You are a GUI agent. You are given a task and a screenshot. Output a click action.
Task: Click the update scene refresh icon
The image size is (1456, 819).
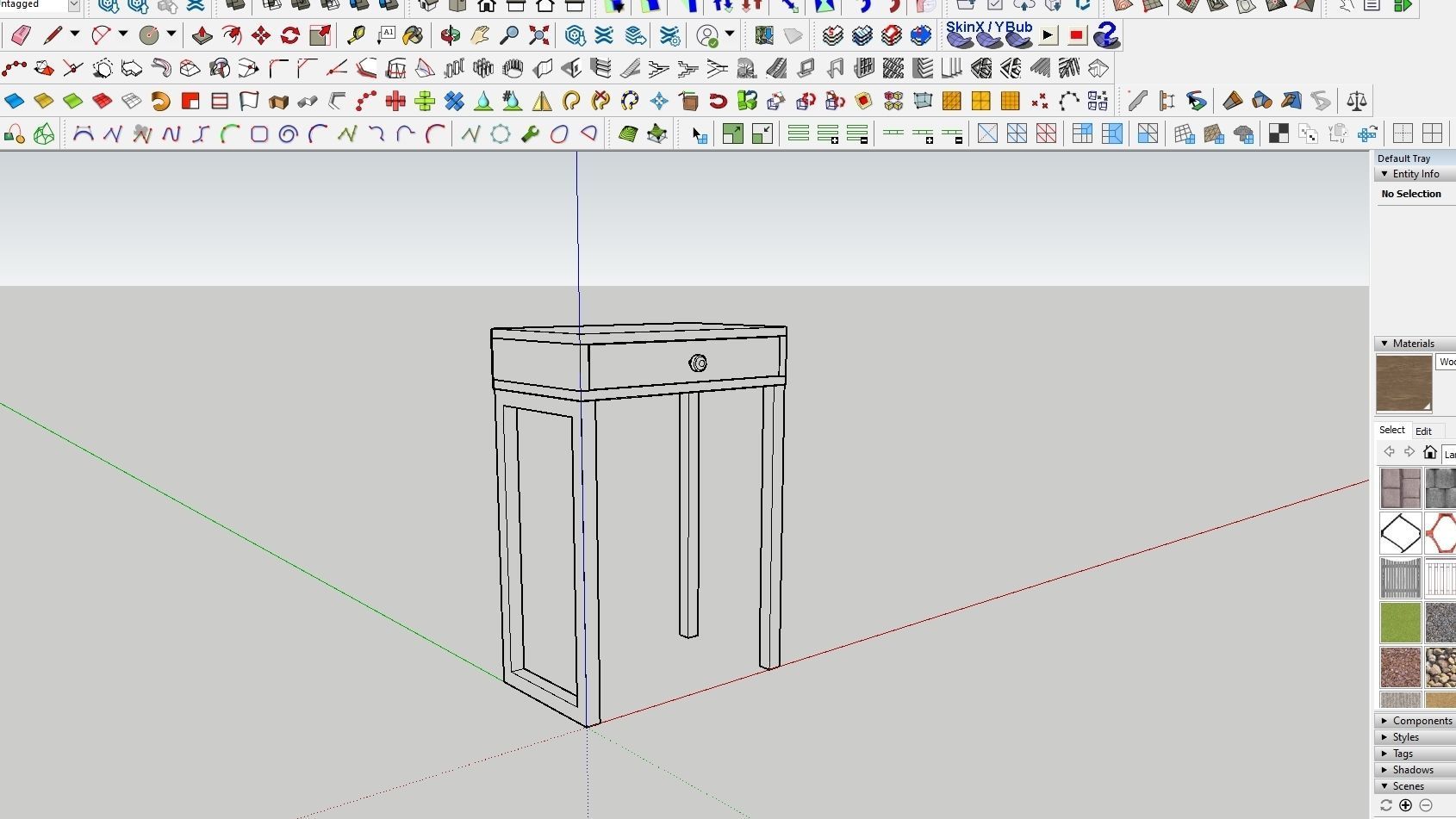[1386, 805]
